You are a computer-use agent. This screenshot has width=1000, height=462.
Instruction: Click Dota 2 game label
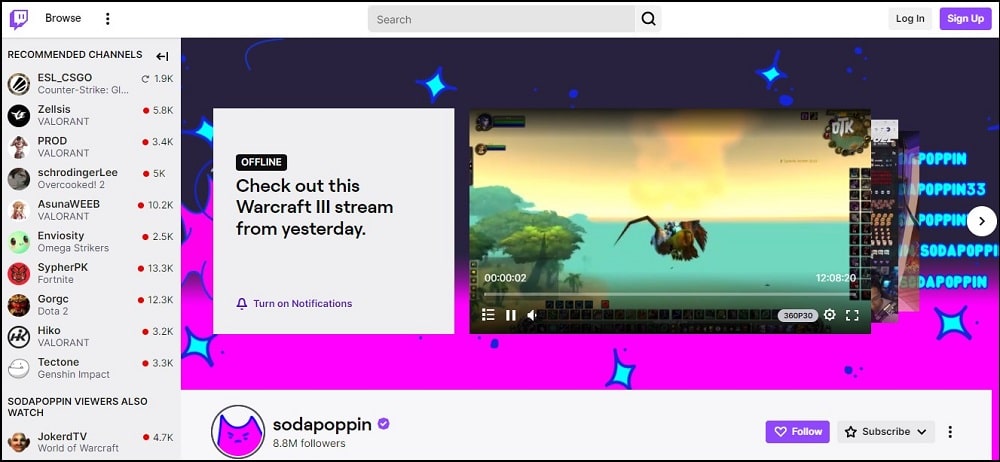click(53, 311)
